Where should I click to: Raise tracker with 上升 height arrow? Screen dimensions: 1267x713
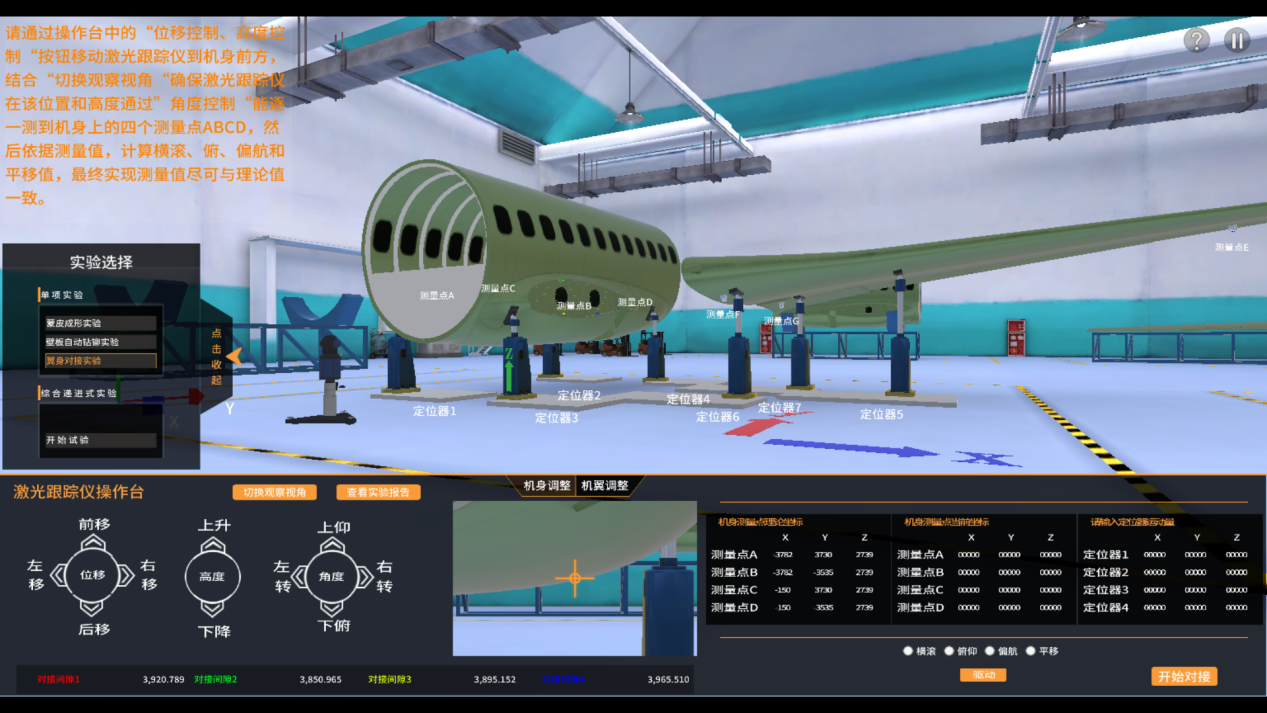click(212, 546)
